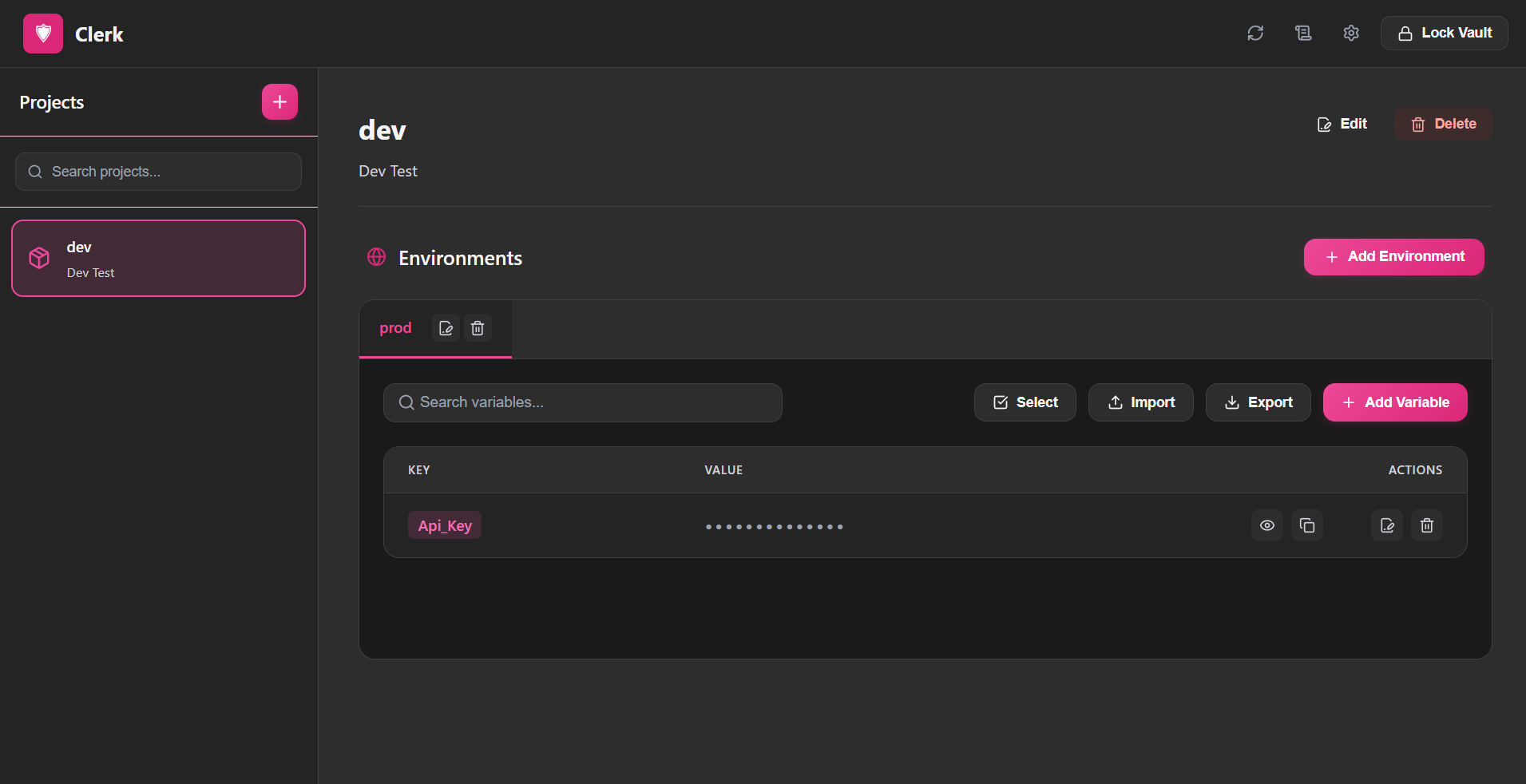Open the logs scroll icon in header

(1303, 33)
